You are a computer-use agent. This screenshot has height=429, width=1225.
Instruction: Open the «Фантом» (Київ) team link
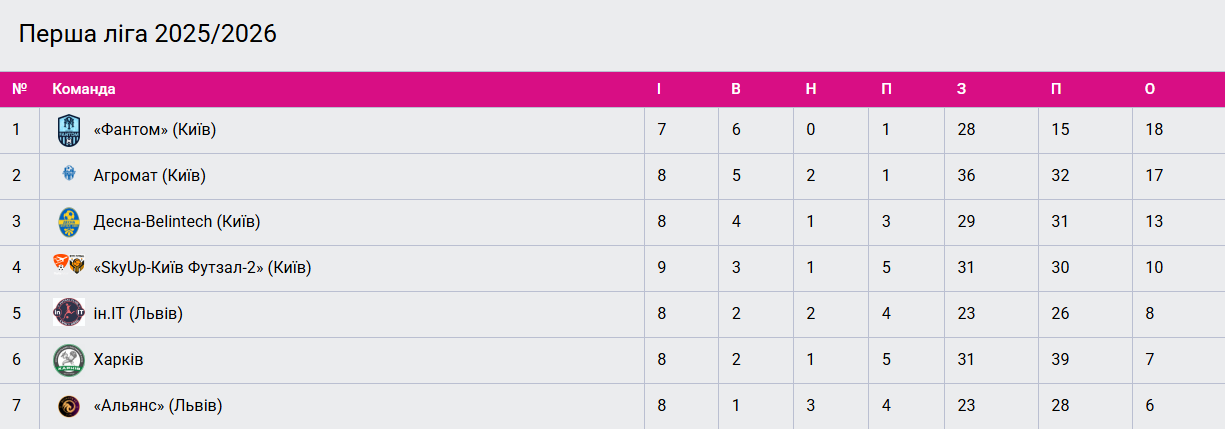pos(155,130)
